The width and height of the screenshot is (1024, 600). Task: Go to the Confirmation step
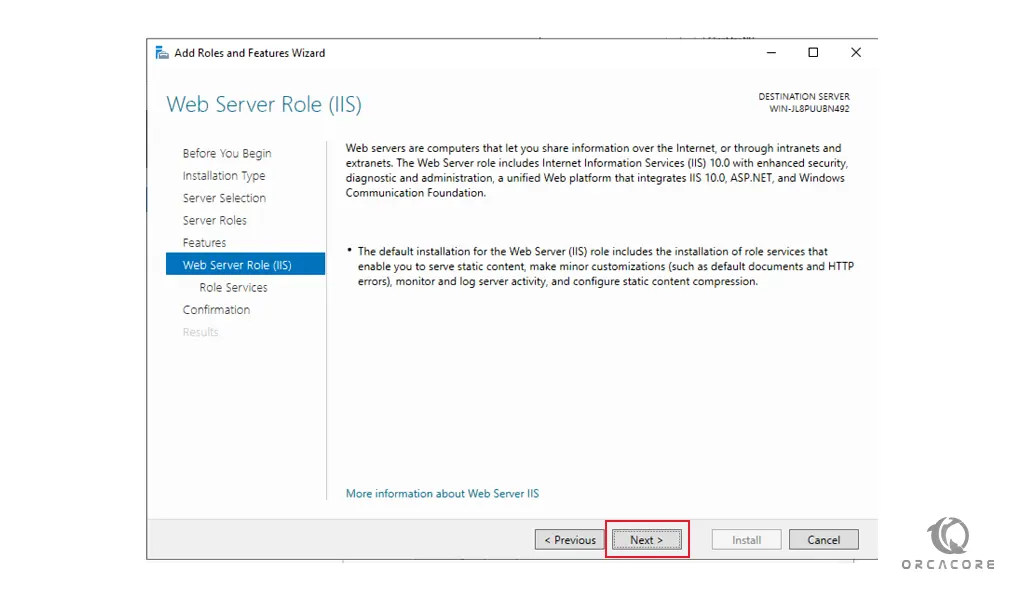216,309
